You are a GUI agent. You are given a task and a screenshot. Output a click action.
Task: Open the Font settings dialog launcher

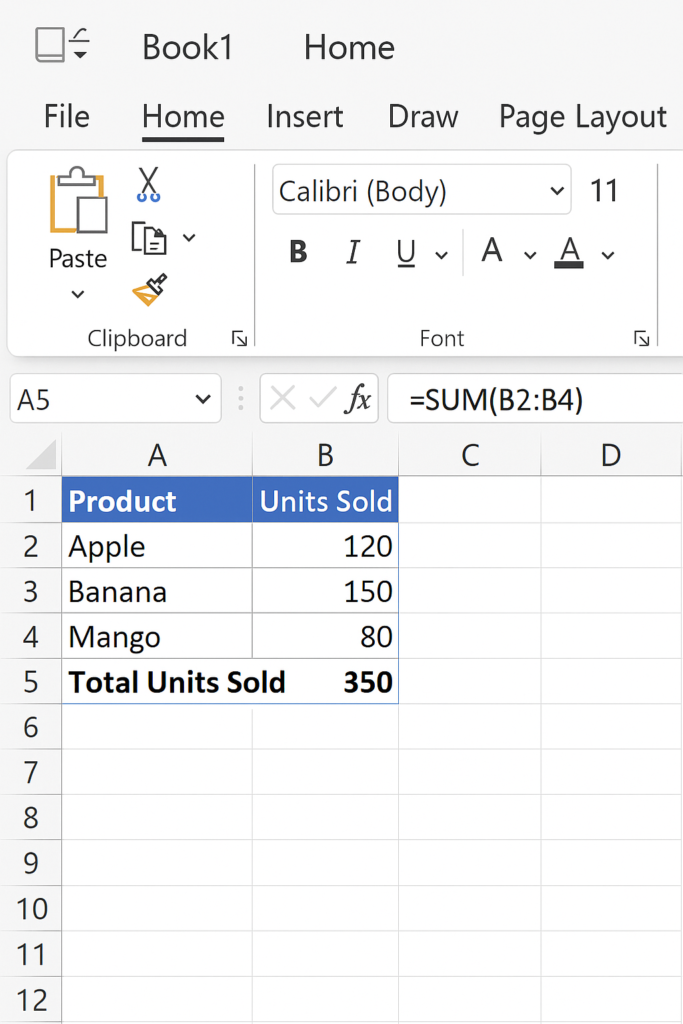[641, 339]
